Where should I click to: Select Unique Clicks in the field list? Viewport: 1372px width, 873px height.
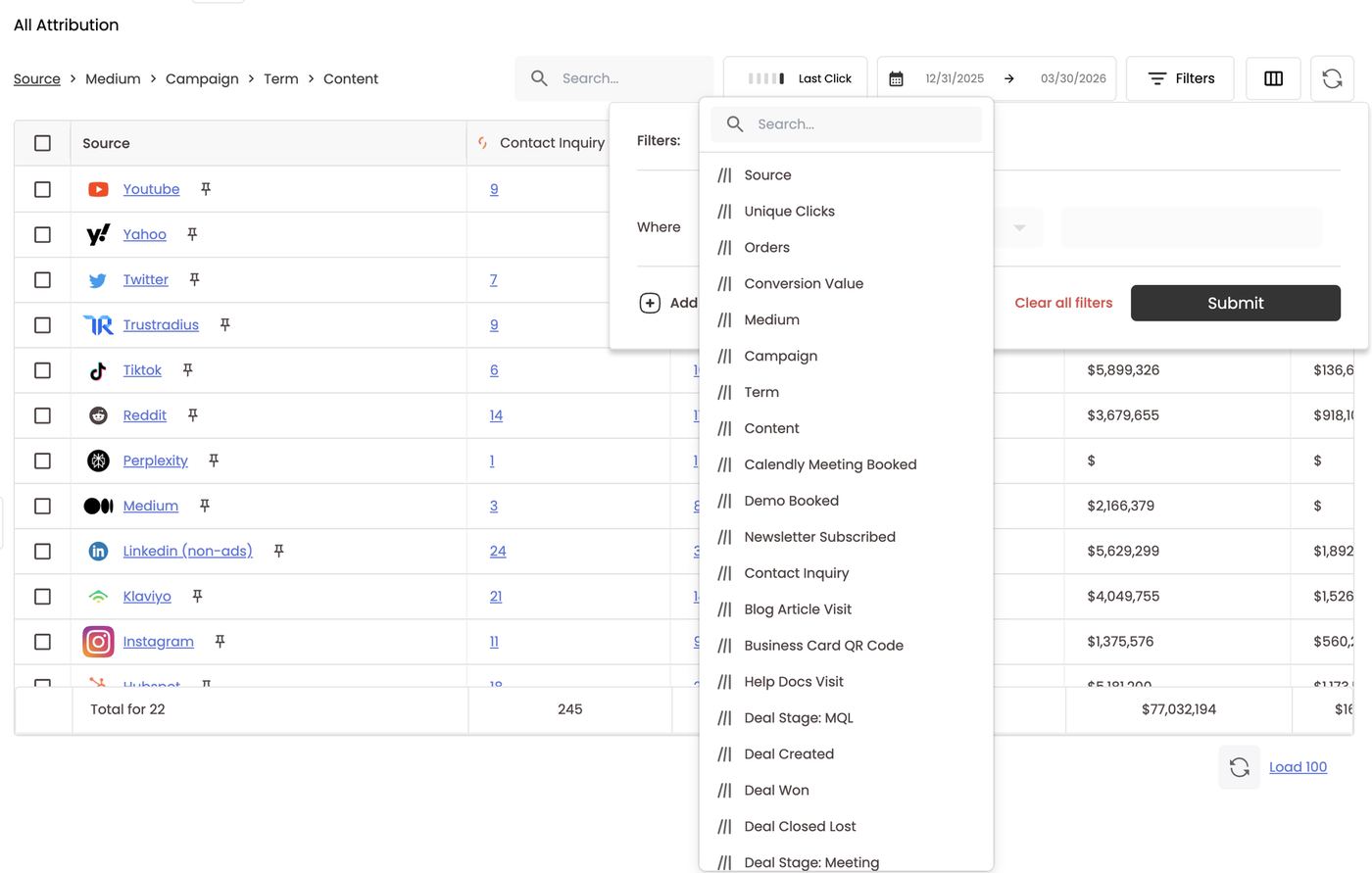[x=846, y=211]
